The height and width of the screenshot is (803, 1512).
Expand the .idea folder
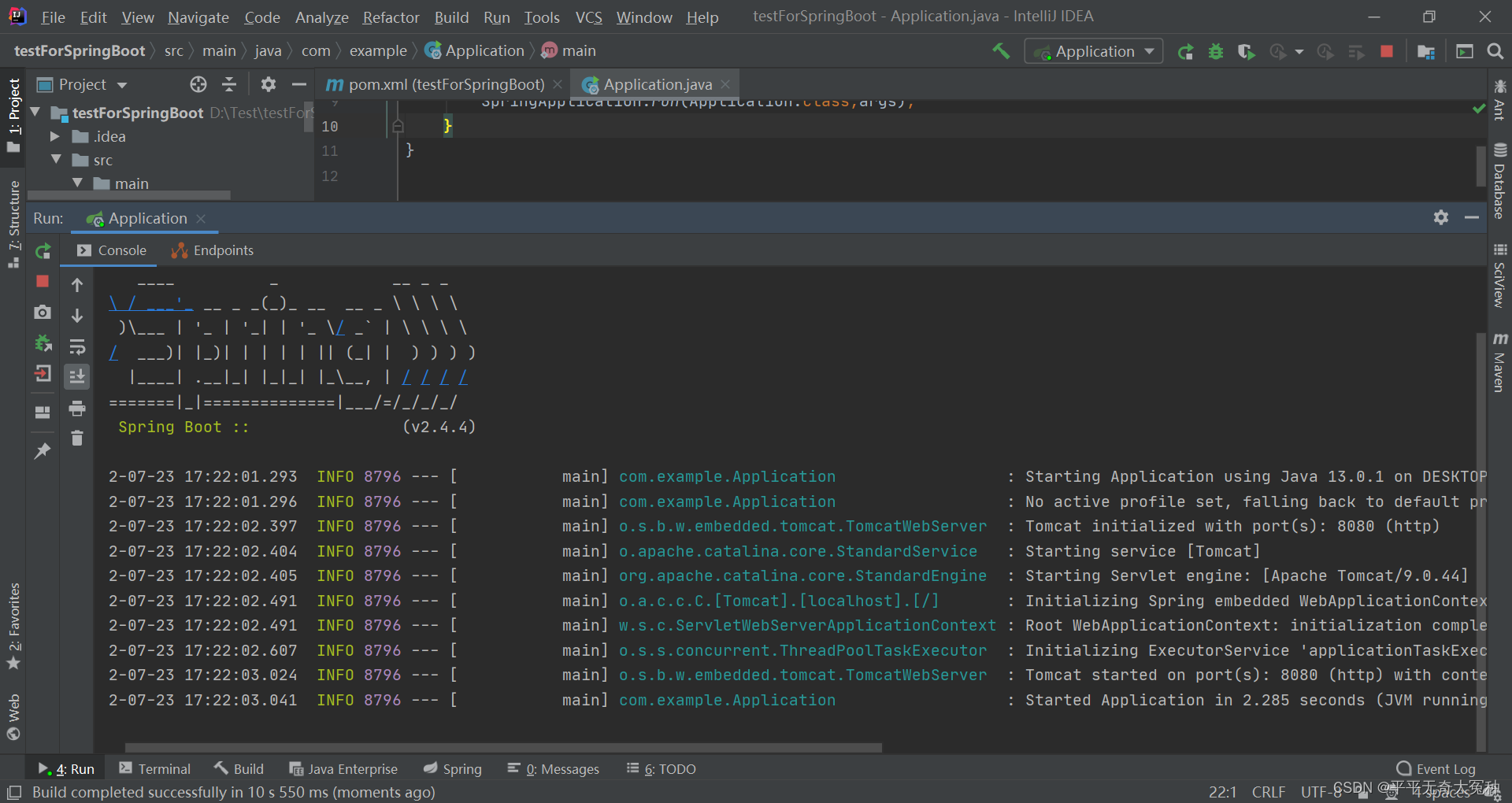[55, 136]
